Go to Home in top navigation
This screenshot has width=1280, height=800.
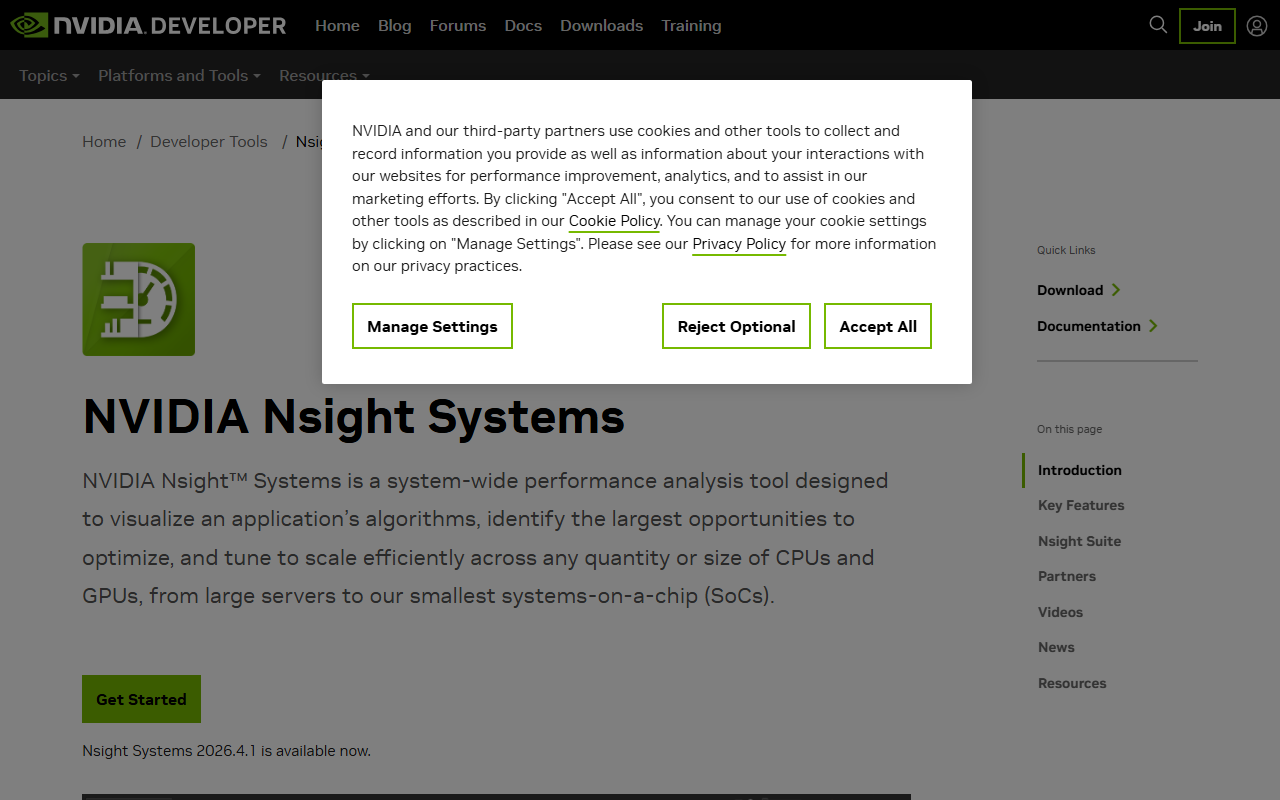[x=337, y=26]
